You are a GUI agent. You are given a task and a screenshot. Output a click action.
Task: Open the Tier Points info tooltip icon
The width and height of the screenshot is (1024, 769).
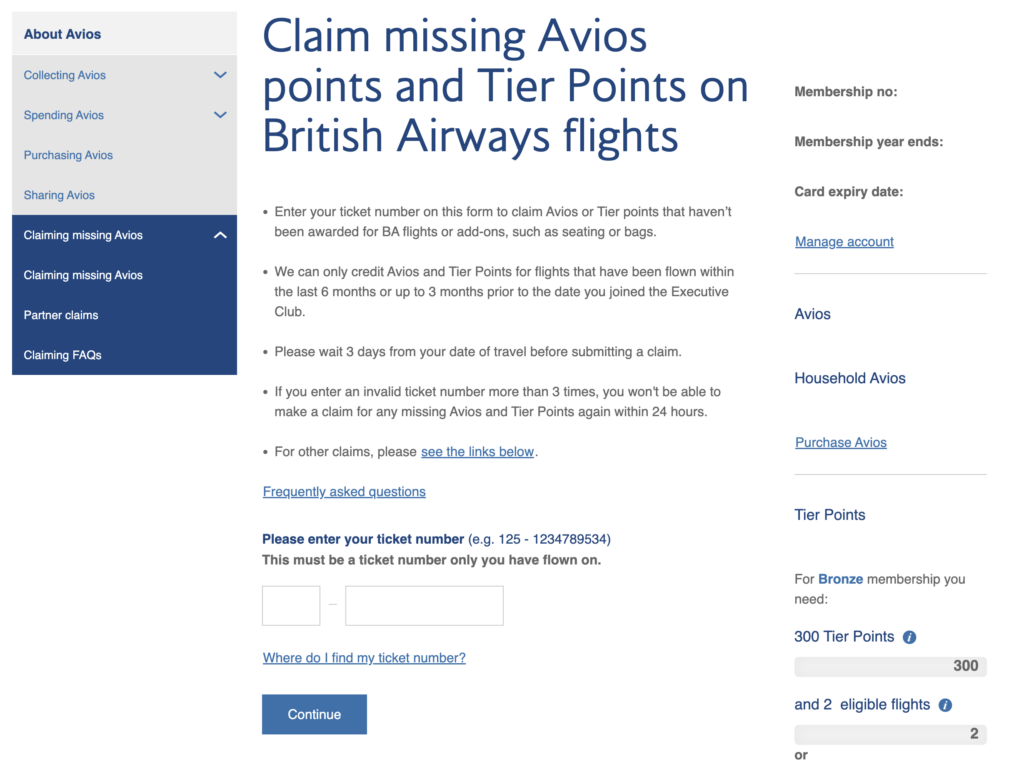click(x=908, y=636)
